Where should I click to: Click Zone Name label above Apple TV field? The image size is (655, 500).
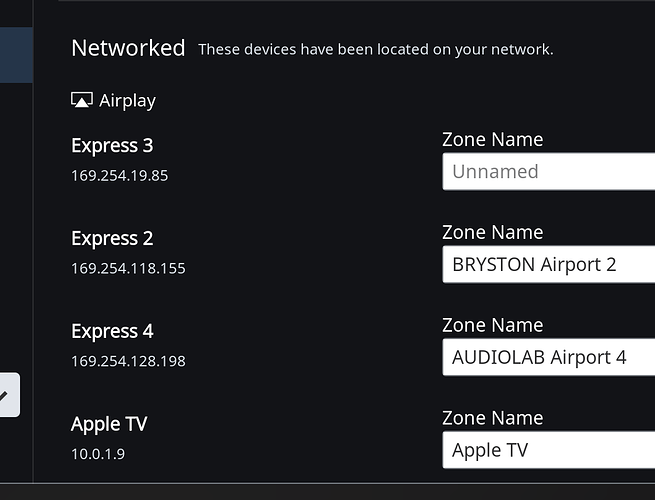(493, 418)
